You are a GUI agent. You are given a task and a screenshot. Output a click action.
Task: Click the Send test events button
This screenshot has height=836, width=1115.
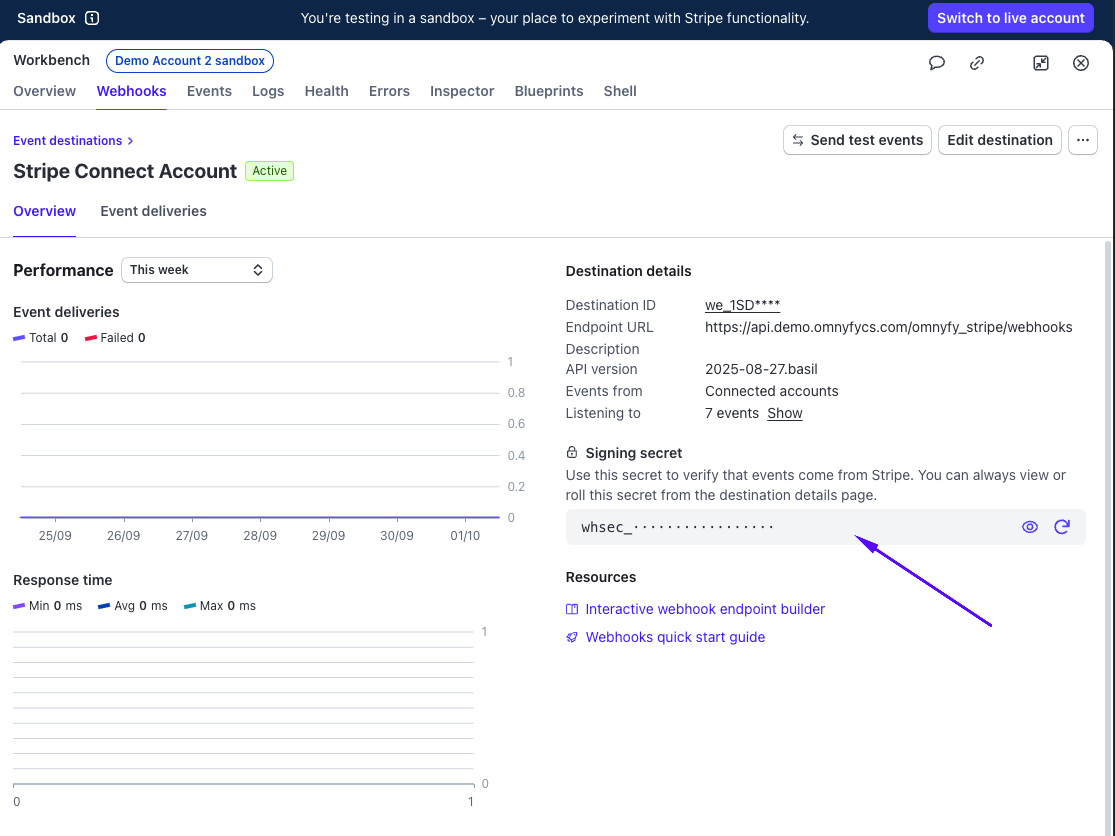click(857, 140)
